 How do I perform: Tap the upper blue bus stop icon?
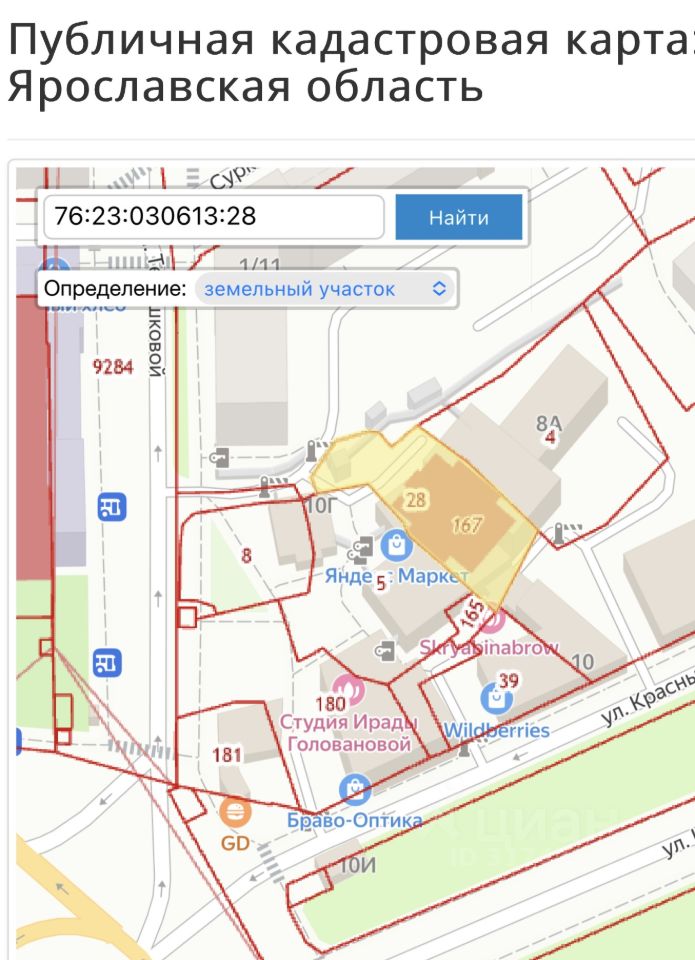(x=112, y=507)
